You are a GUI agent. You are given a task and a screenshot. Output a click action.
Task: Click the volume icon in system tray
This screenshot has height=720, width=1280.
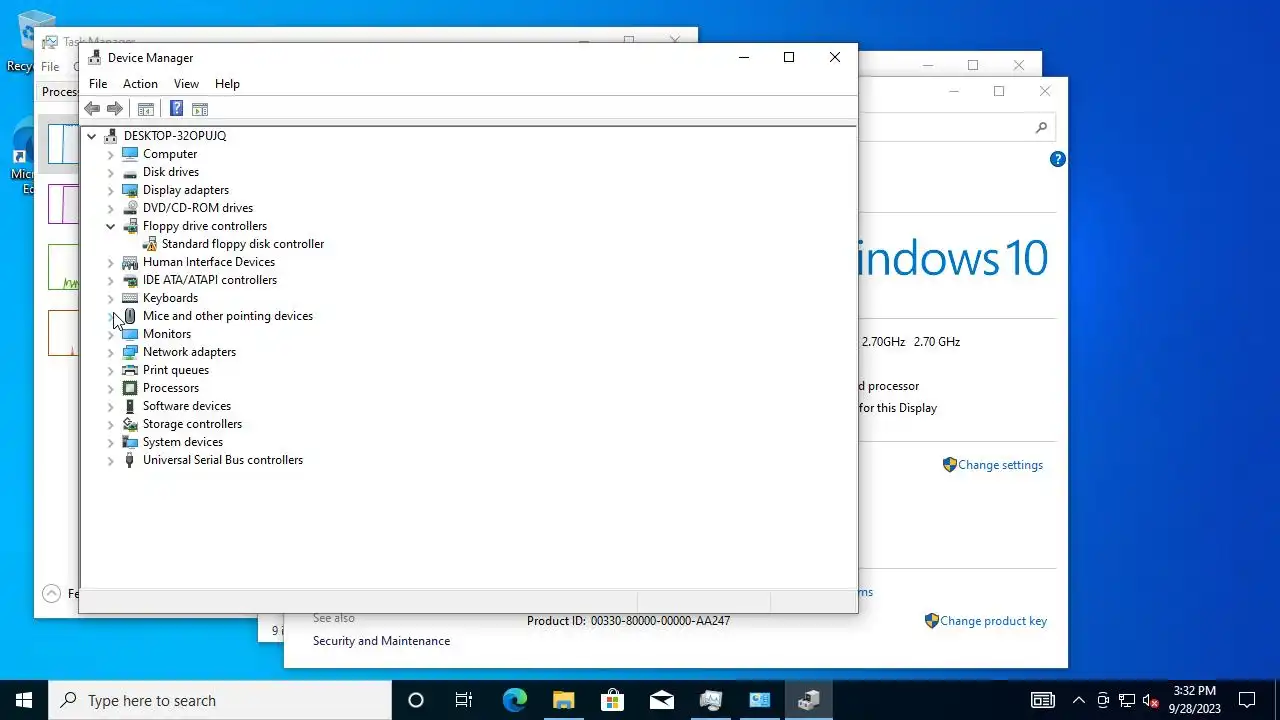pos(1150,700)
